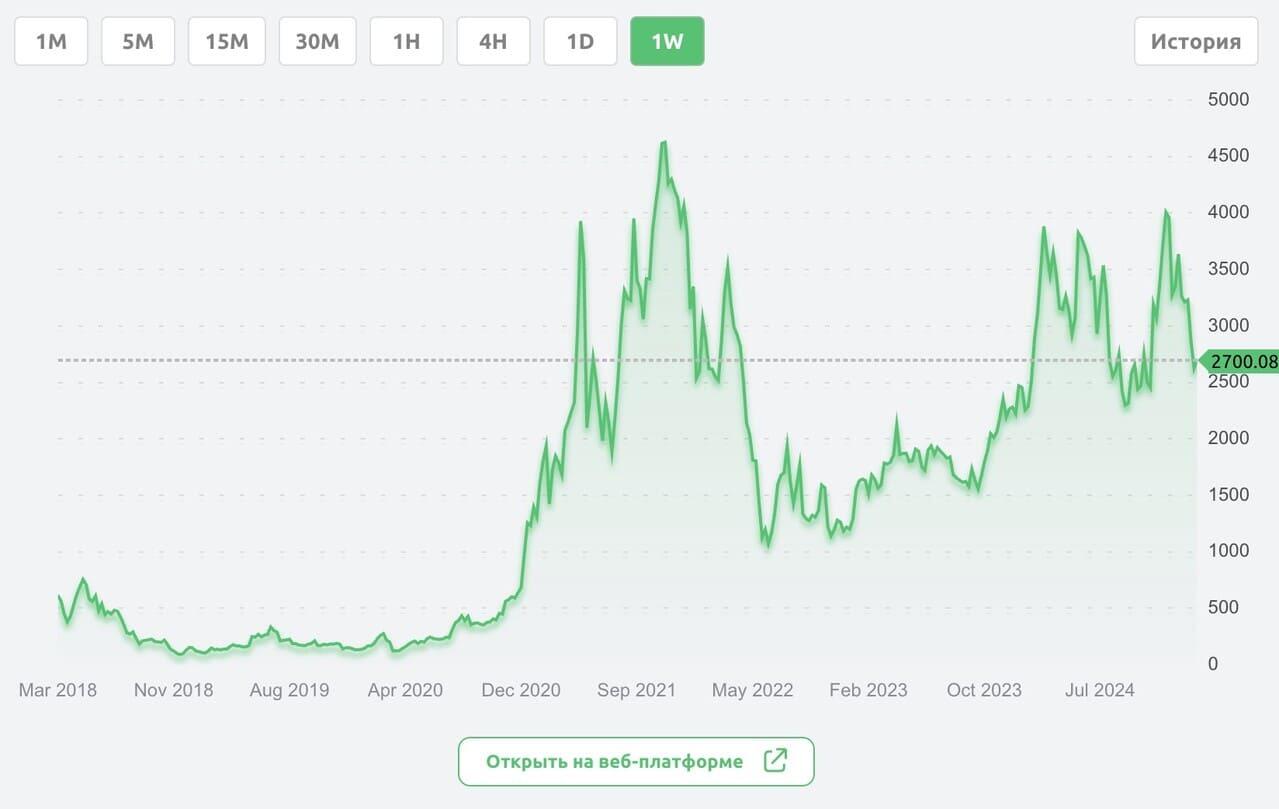
Task: Open the История button
Action: click(x=1195, y=41)
